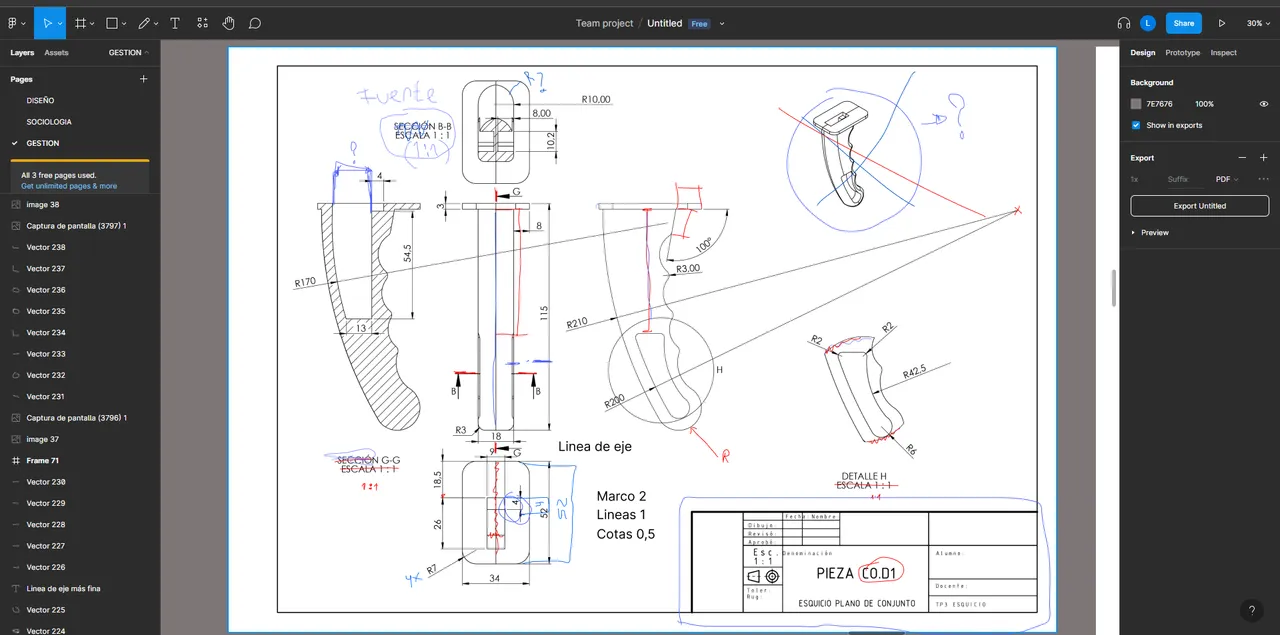Open the Prototype tab
The height and width of the screenshot is (635, 1280).
coord(1183,53)
